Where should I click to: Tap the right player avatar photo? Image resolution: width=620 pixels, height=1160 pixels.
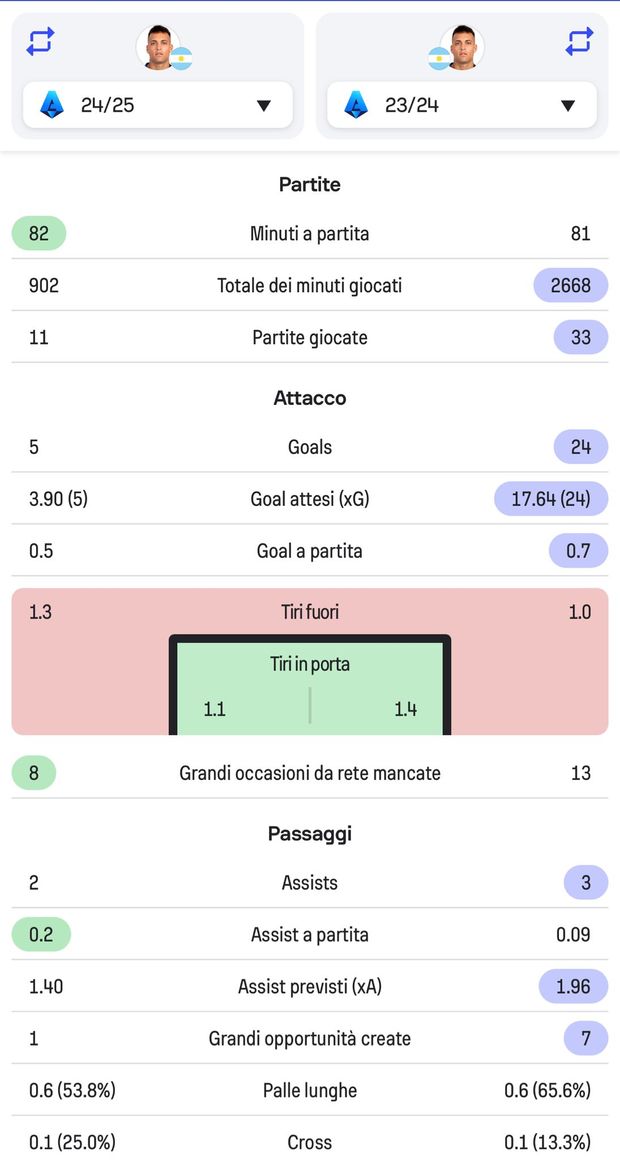tap(464, 47)
